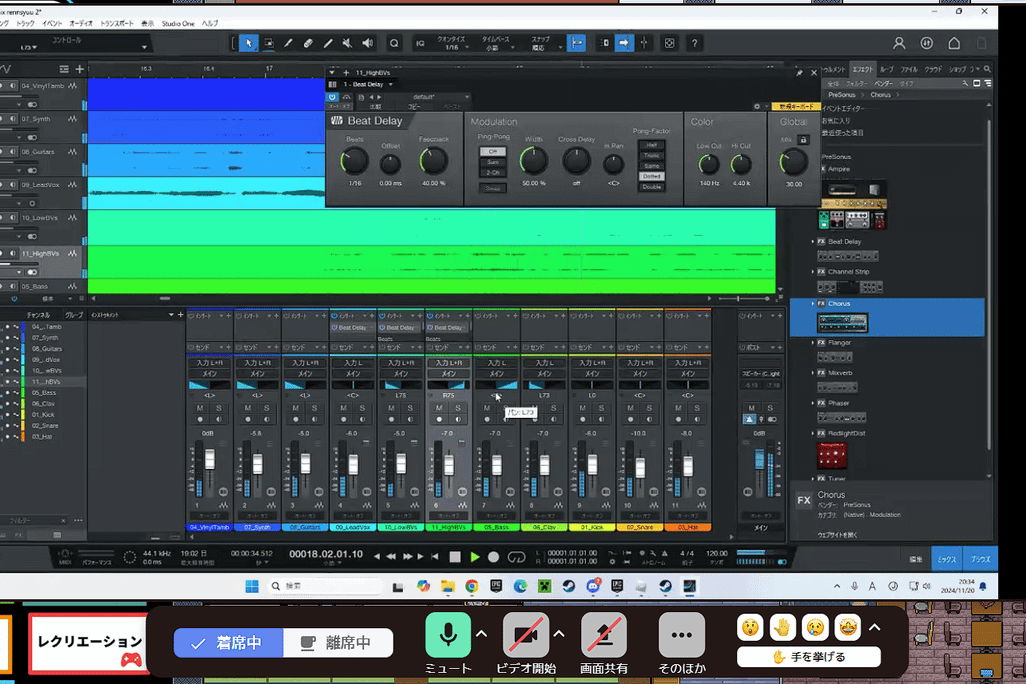Select the Arrow tool in toolbar
1026x684 pixels.
coord(249,43)
